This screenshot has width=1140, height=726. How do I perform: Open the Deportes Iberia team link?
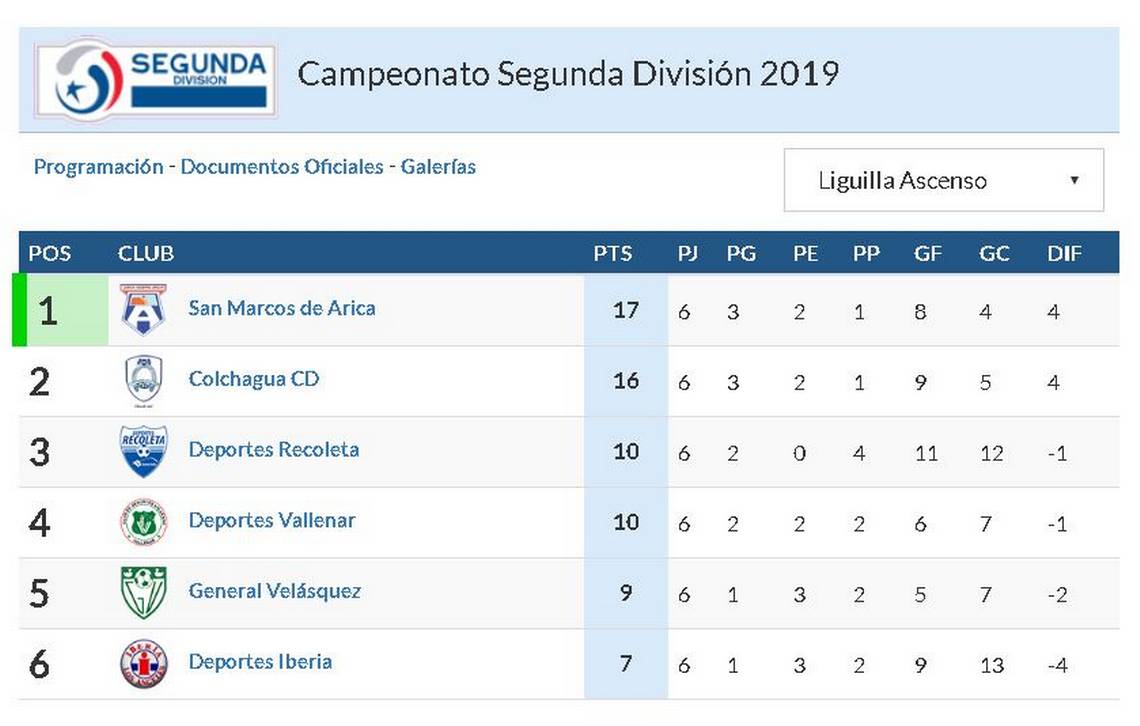(x=260, y=662)
